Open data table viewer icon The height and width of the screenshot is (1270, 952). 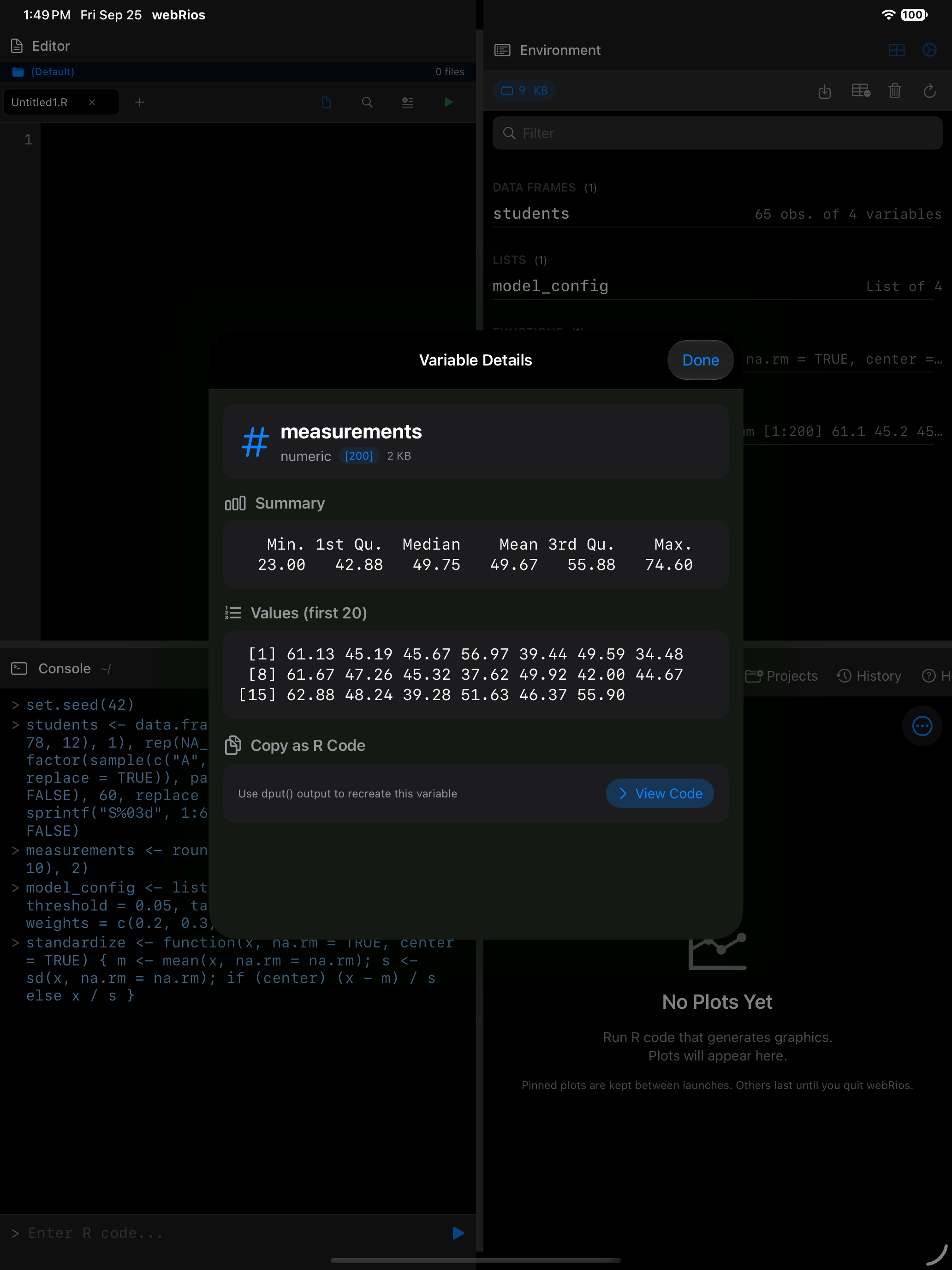pos(861,91)
